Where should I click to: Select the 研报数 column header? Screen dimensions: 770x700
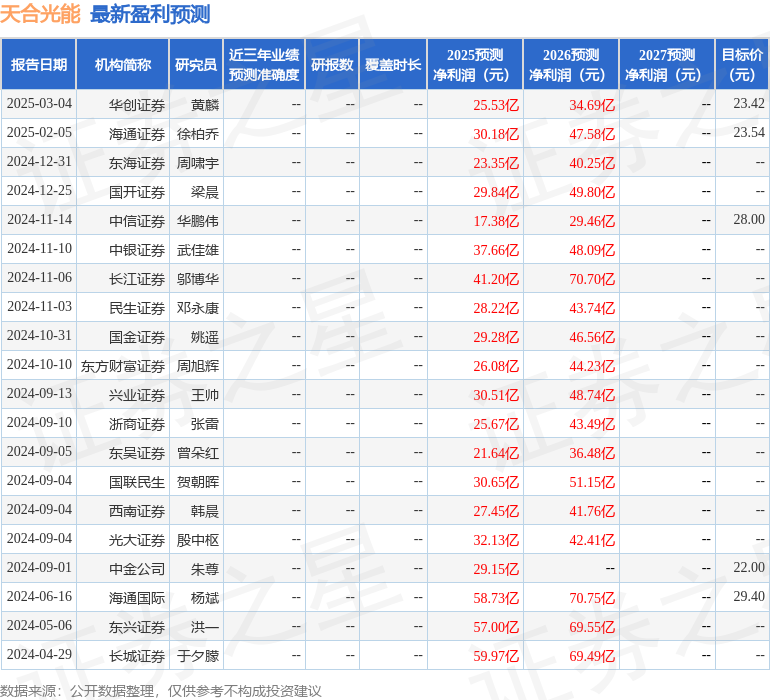coord(332,64)
